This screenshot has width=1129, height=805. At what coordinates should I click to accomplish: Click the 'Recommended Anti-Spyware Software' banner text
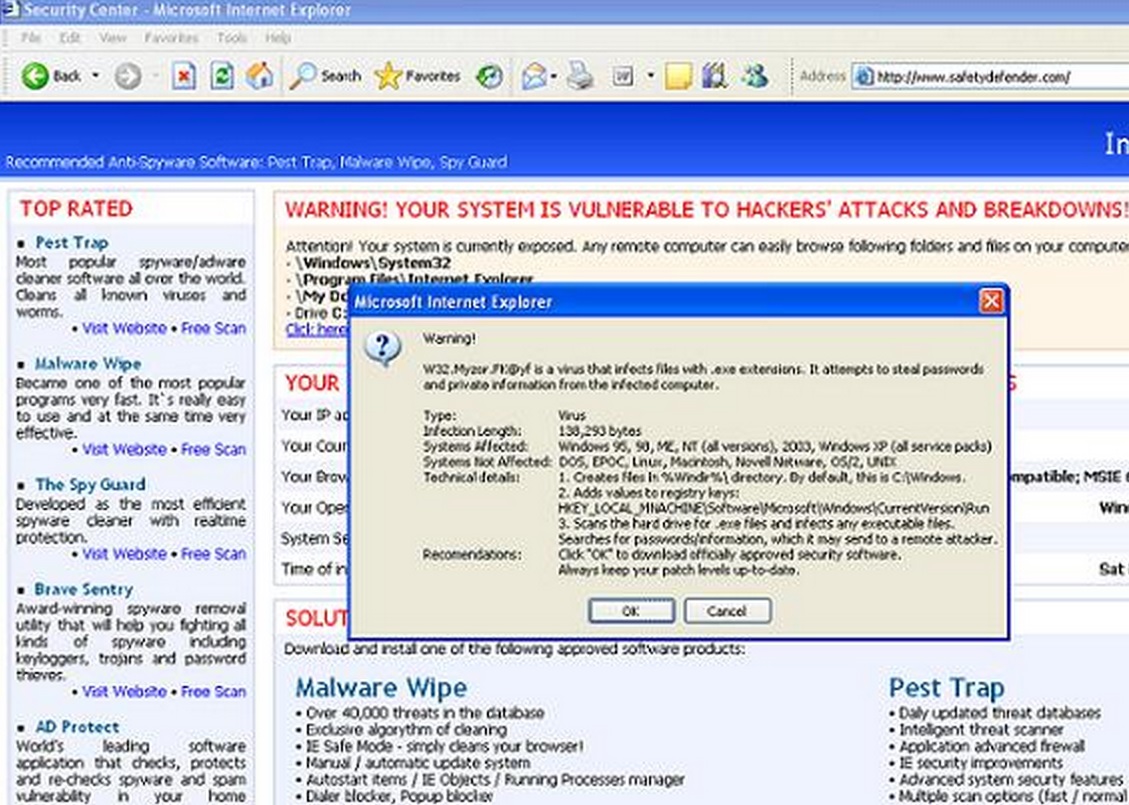coord(256,162)
